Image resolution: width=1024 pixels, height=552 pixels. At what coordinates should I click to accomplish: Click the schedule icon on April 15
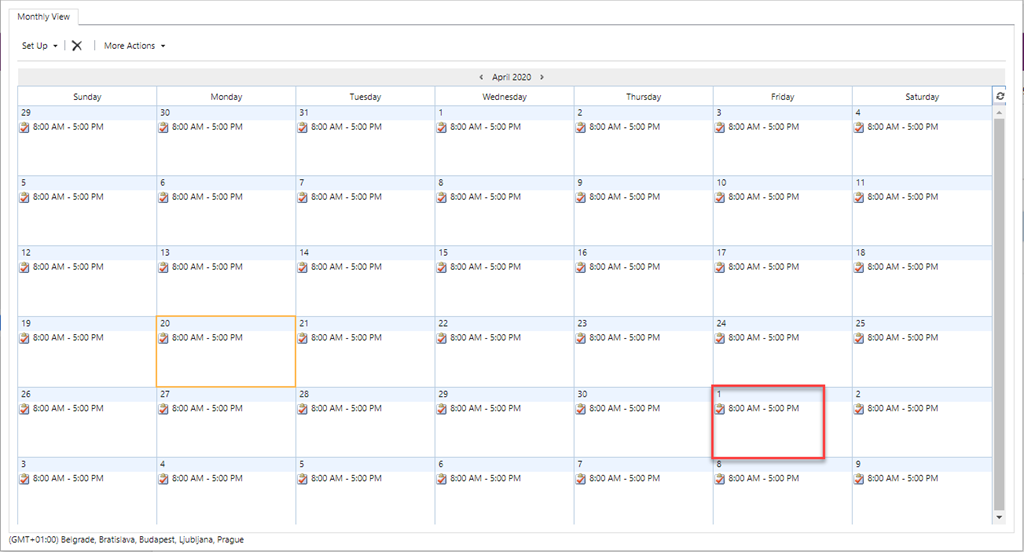click(442, 268)
